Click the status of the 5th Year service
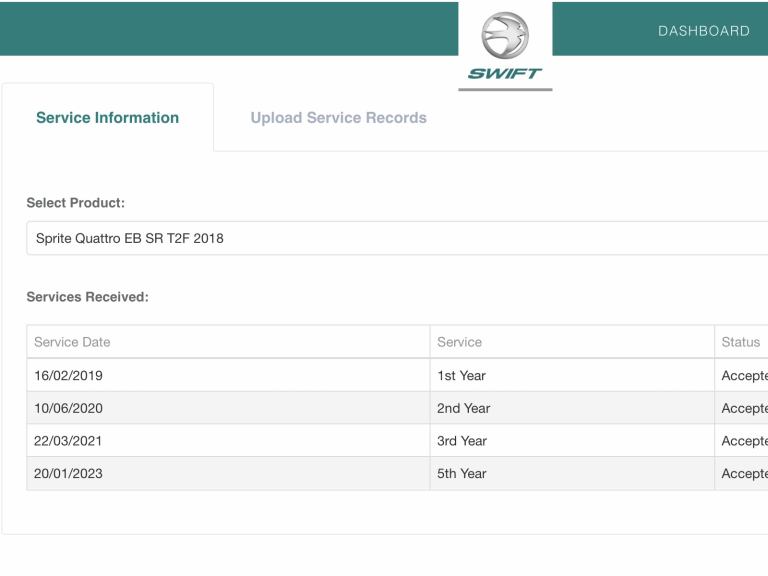 point(744,474)
